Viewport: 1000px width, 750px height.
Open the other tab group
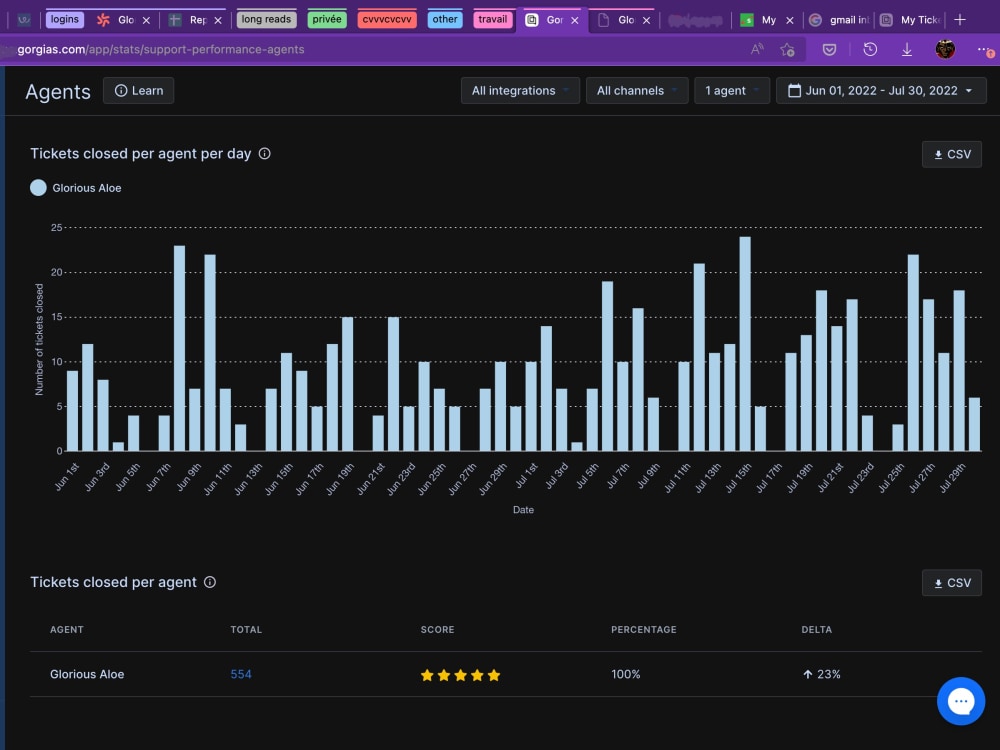coord(445,19)
